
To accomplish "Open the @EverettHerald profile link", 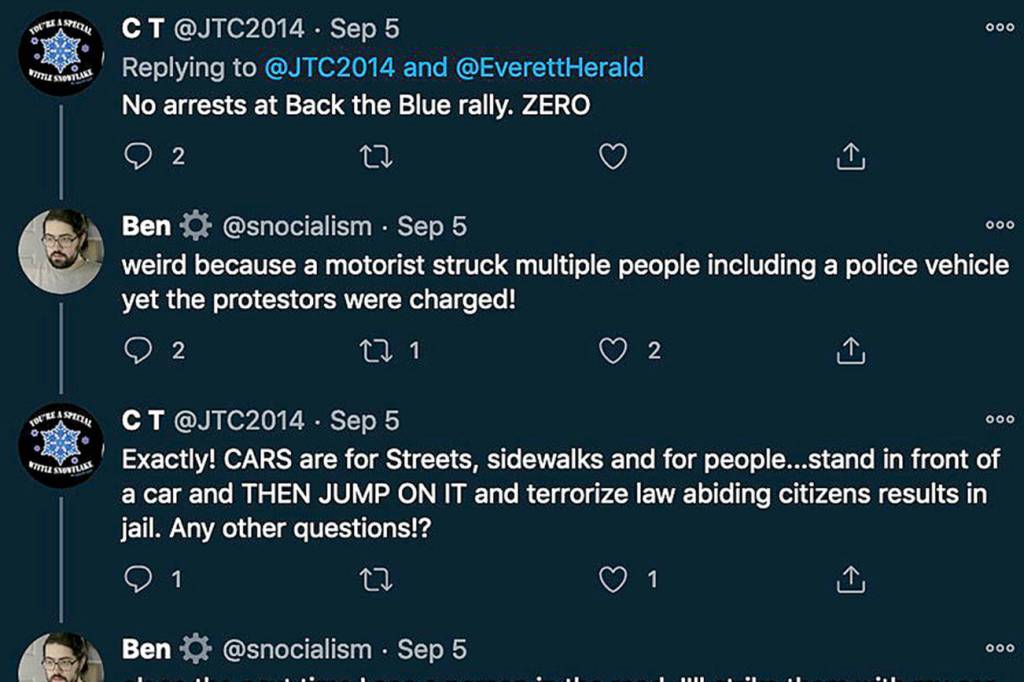I will tap(549, 67).
